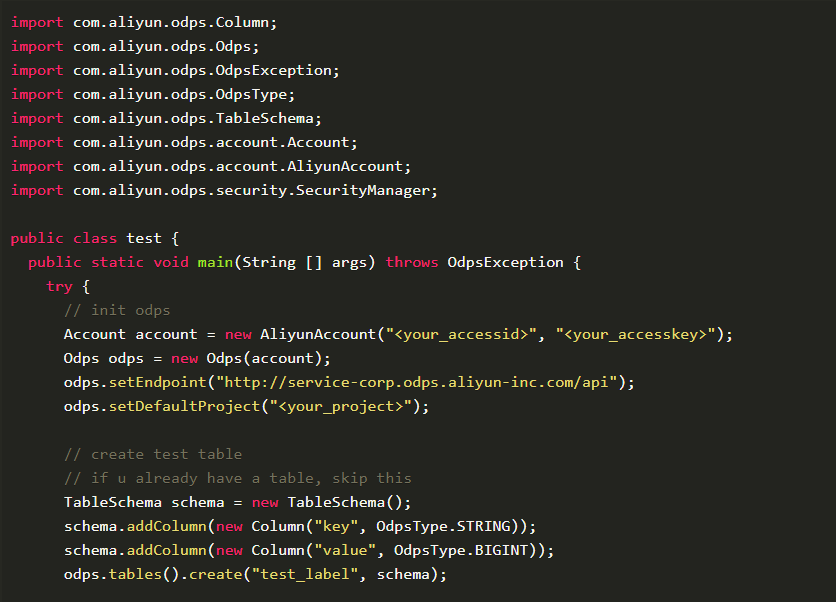This screenshot has width=836, height=602.
Task: Click the OdpsException import line
Action: pyautogui.click(x=175, y=70)
